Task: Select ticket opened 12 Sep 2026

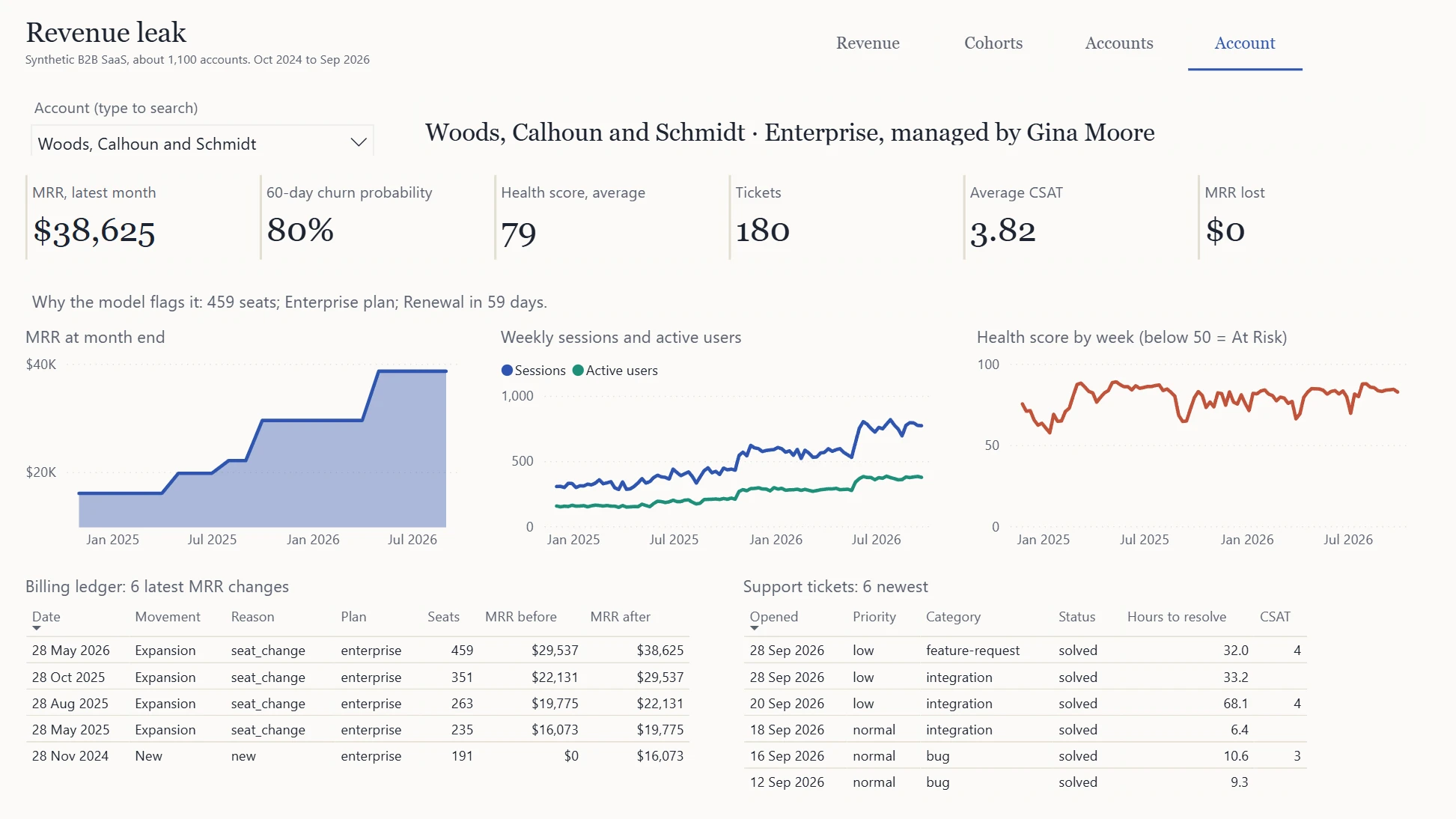Action: [x=1026, y=782]
